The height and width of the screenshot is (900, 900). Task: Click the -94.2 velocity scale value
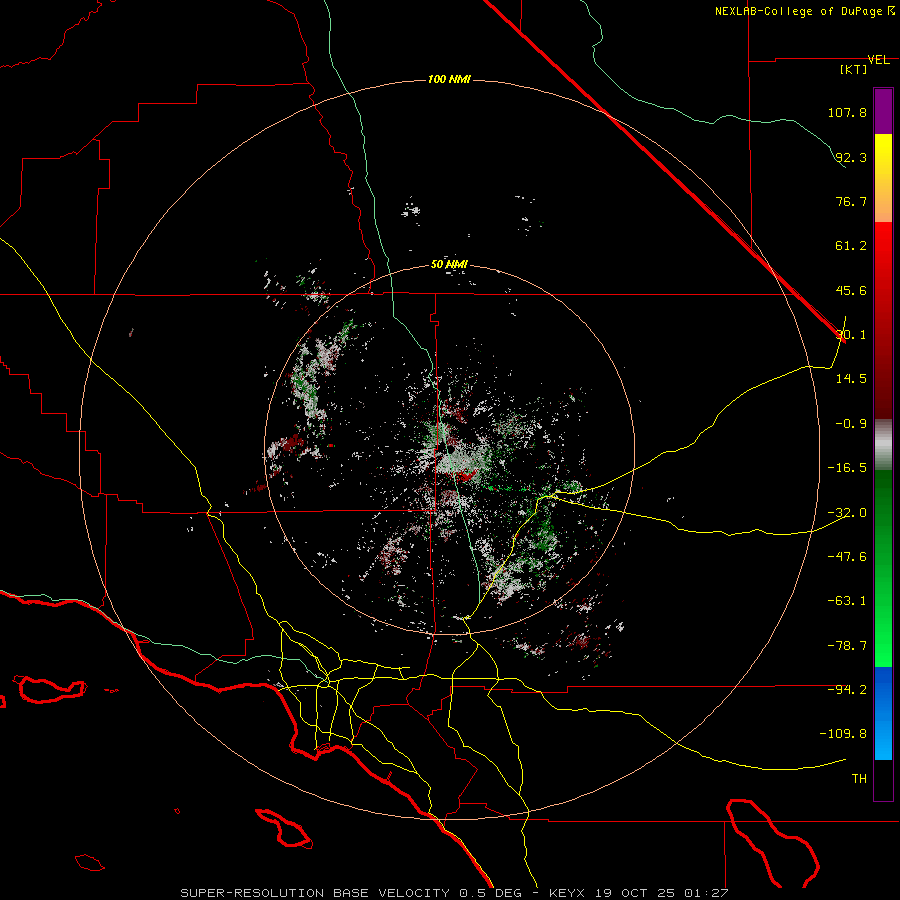[x=847, y=689]
